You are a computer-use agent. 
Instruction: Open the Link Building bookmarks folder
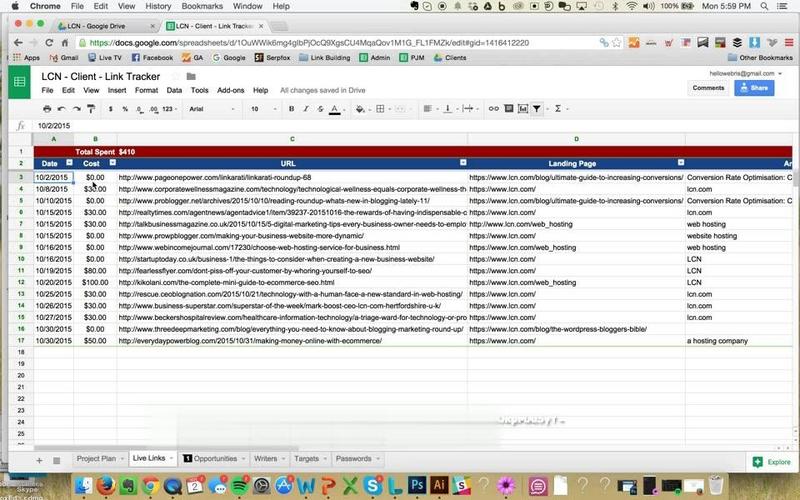pos(324,58)
